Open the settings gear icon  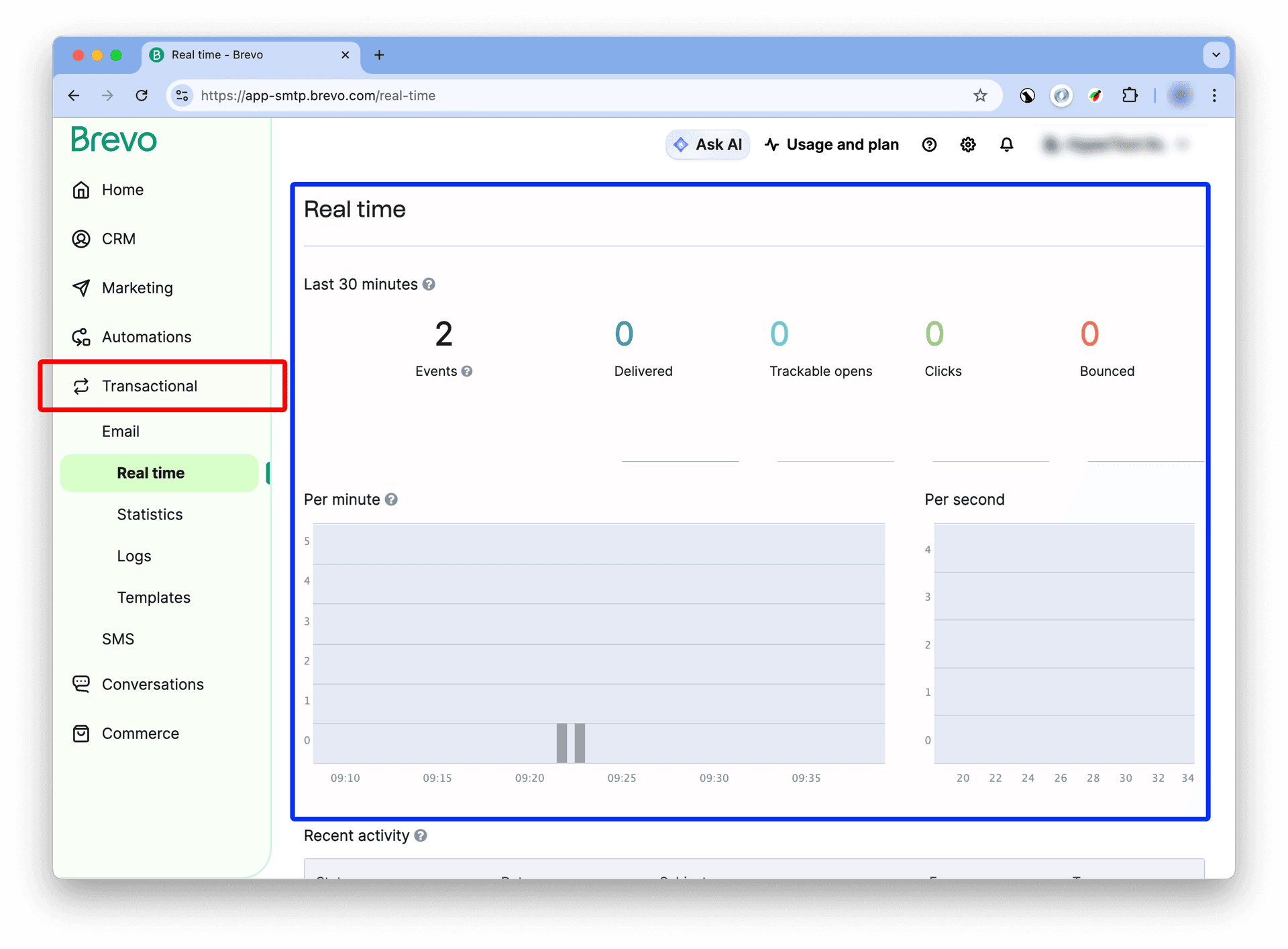(x=967, y=144)
